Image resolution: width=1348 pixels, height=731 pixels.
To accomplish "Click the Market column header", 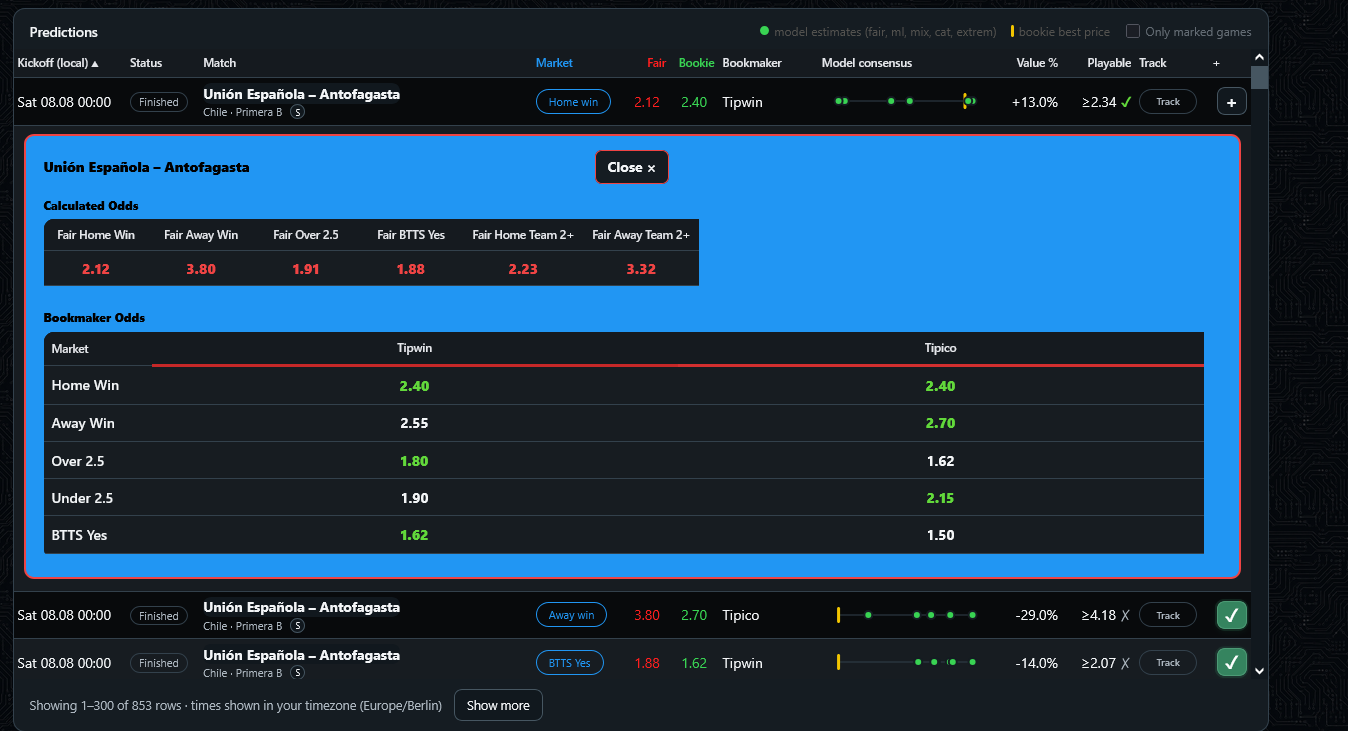I will (x=554, y=63).
